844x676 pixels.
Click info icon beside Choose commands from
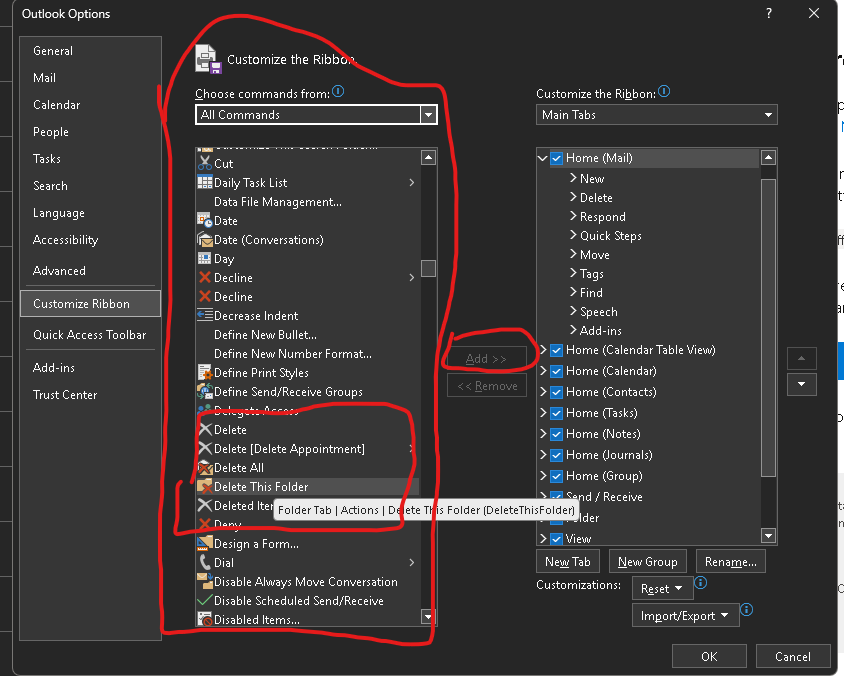(x=338, y=91)
